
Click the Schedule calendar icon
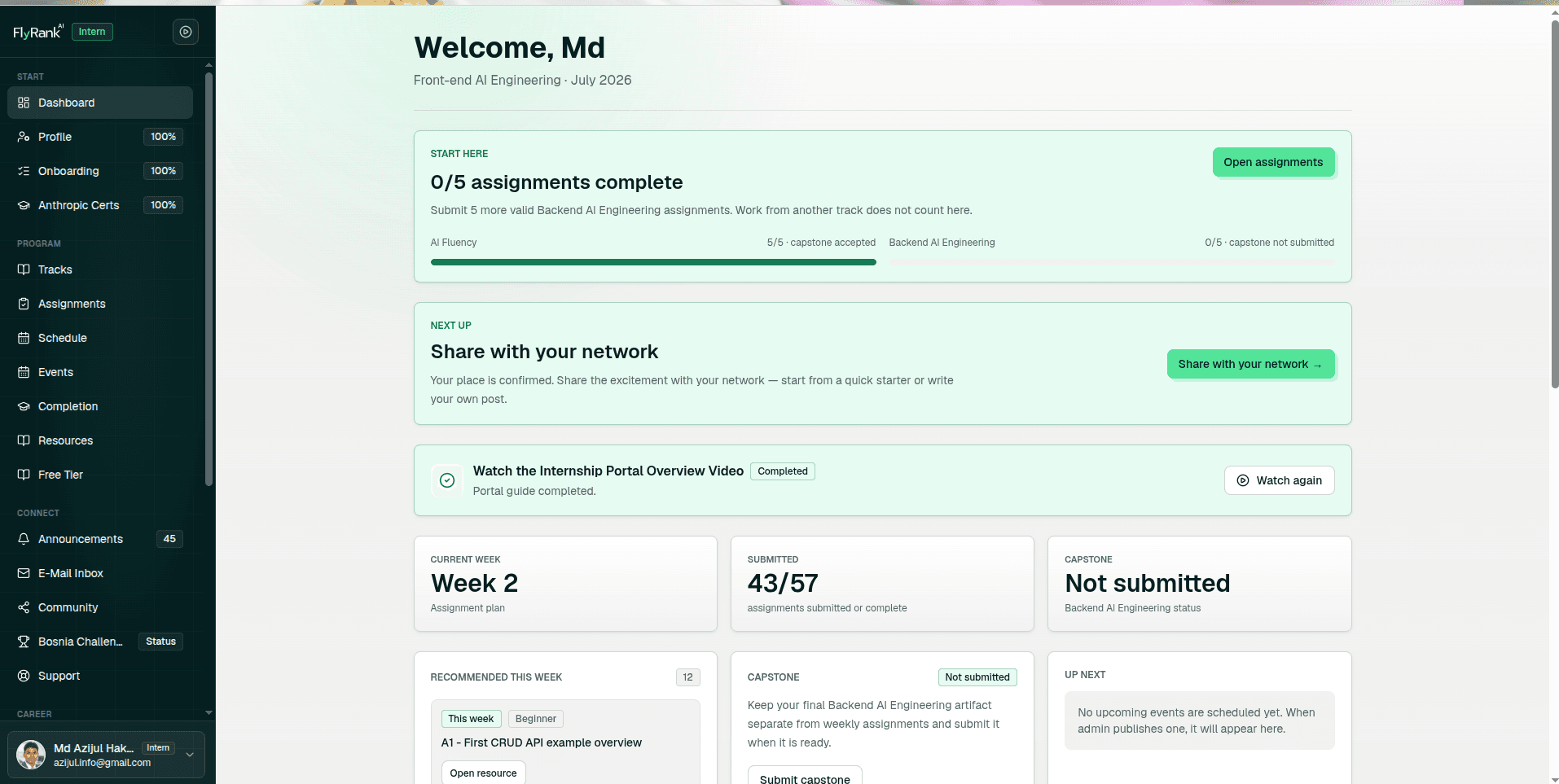click(24, 338)
